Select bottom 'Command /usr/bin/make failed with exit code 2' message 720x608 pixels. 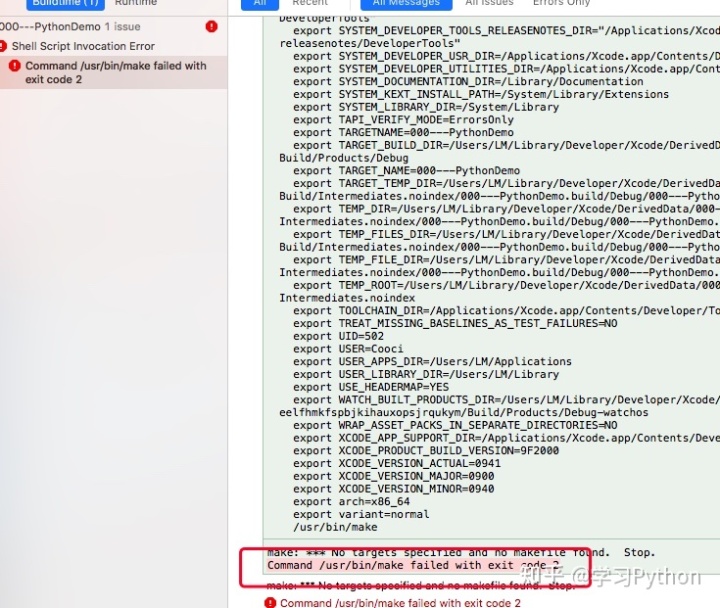point(400,603)
